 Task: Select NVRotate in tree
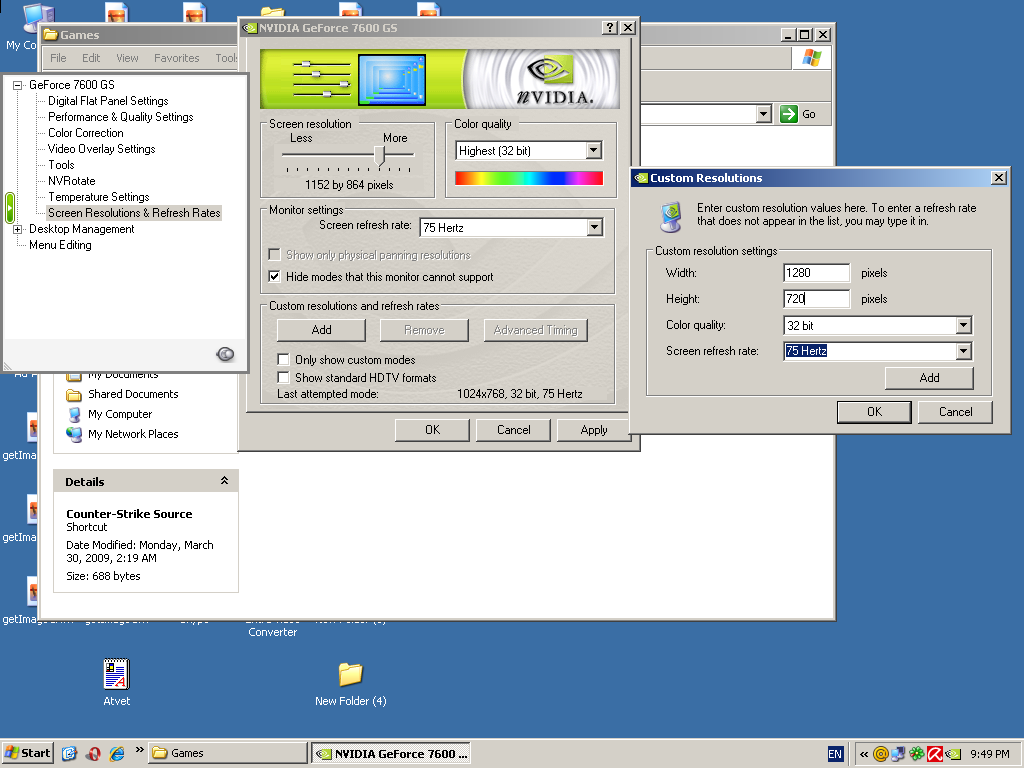point(71,181)
